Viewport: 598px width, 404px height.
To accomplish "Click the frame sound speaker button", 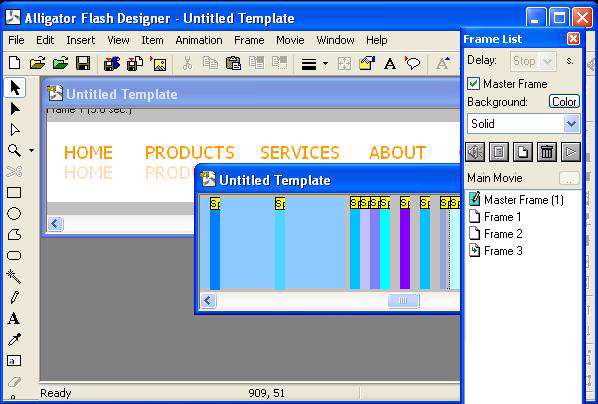I will pyautogui.click(x=475, y=152).
